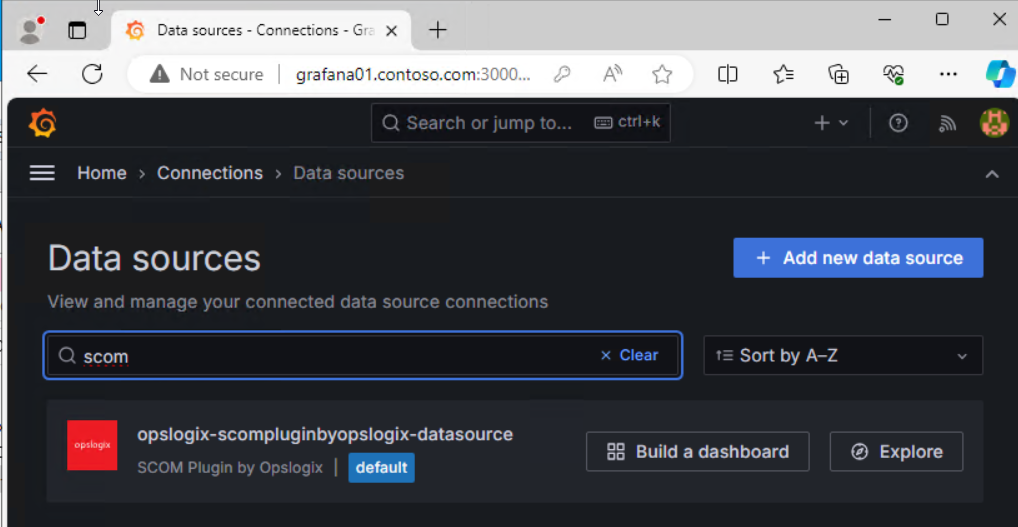Clear the scom search filter
The image size is (1018, 527).
pos(629,355)
